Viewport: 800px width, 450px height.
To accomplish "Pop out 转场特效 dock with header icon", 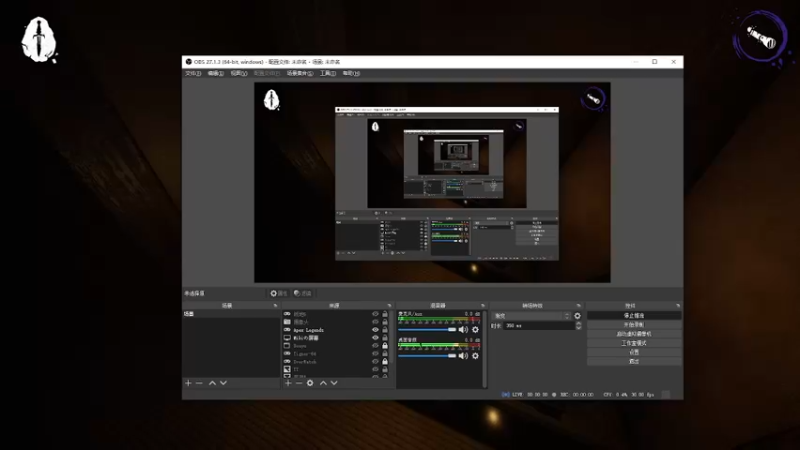I will 579,306.
